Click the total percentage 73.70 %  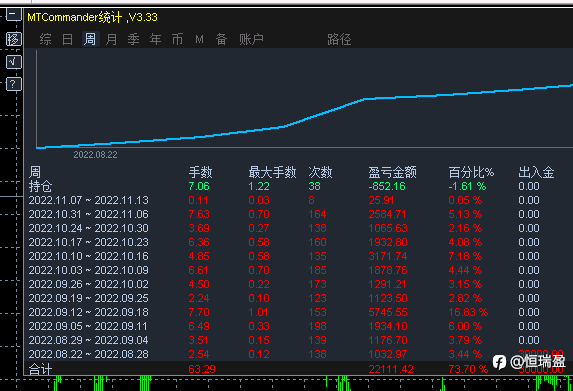click(468, 369)
